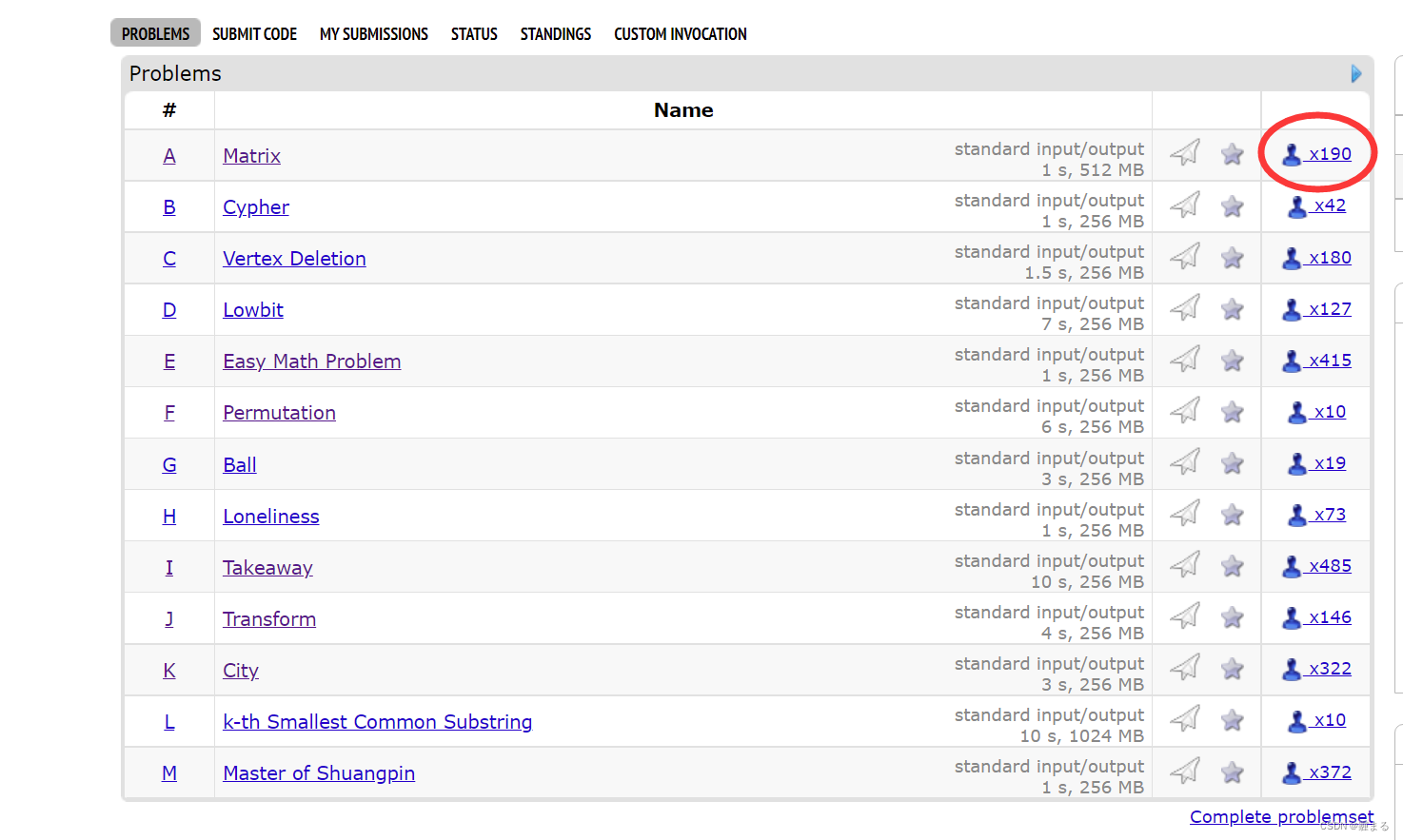Screen dimensions: 1403x840
Task: Open k-th Smallest Common Substring link
Action: pos(378,722)
